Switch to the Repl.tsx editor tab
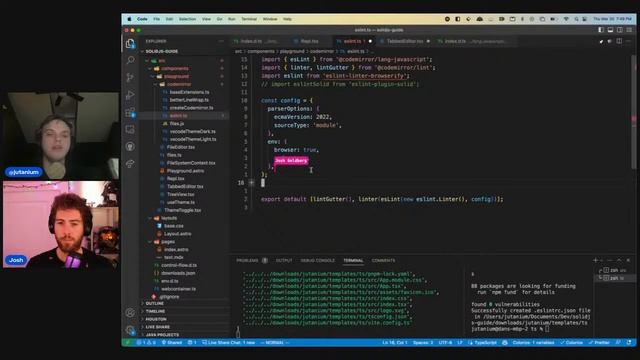The width and height of the screenshot is (640, 360). 309,41
